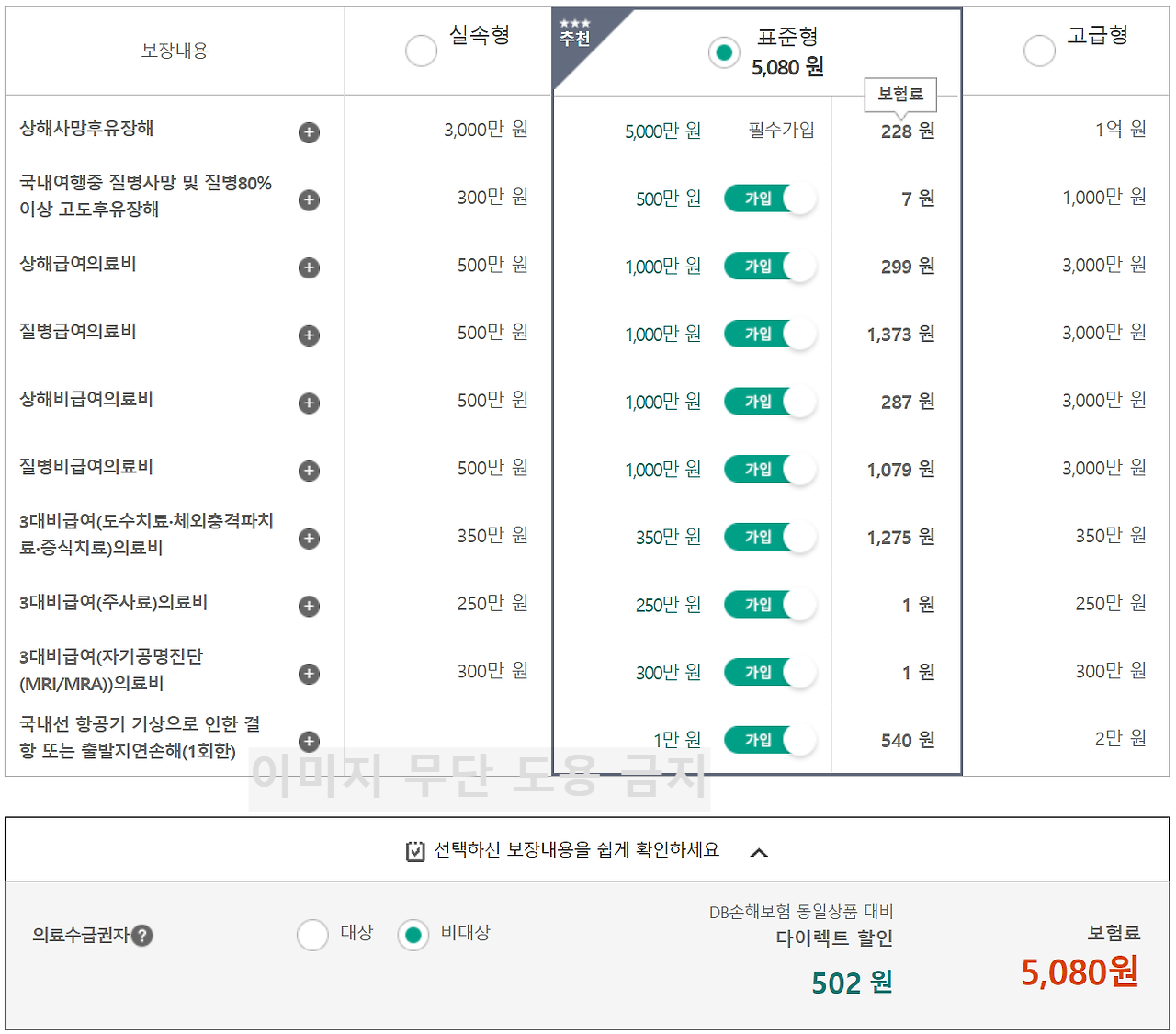
Task: Click the plus icon beside 상해사망후유장해
Action: pyautogui.click(x=309, y=132)
